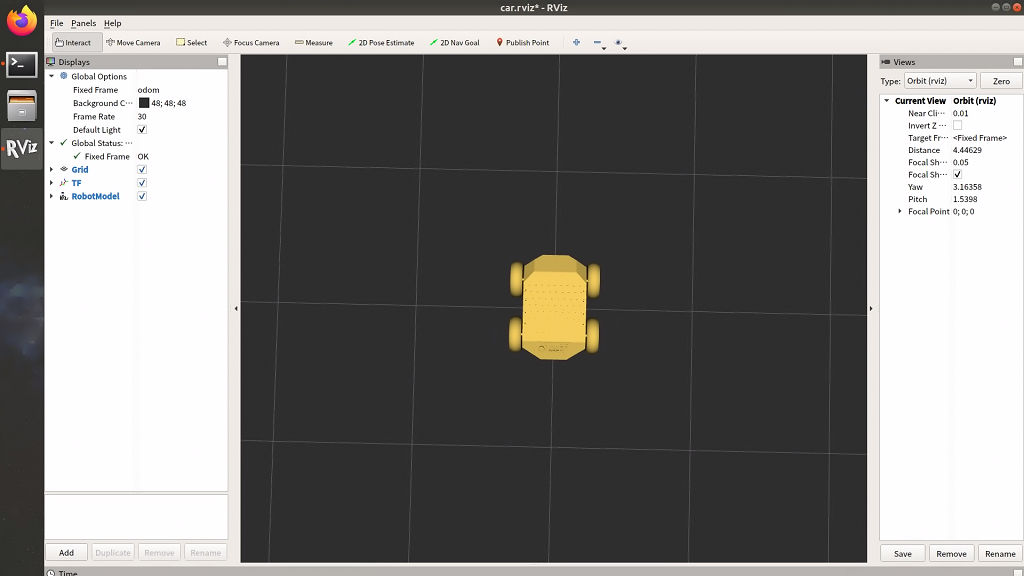Image resolution: width=1024 pixels, height=576 pixels.
Task: Select the 2D Nav Goal tool
Action: 453,43
